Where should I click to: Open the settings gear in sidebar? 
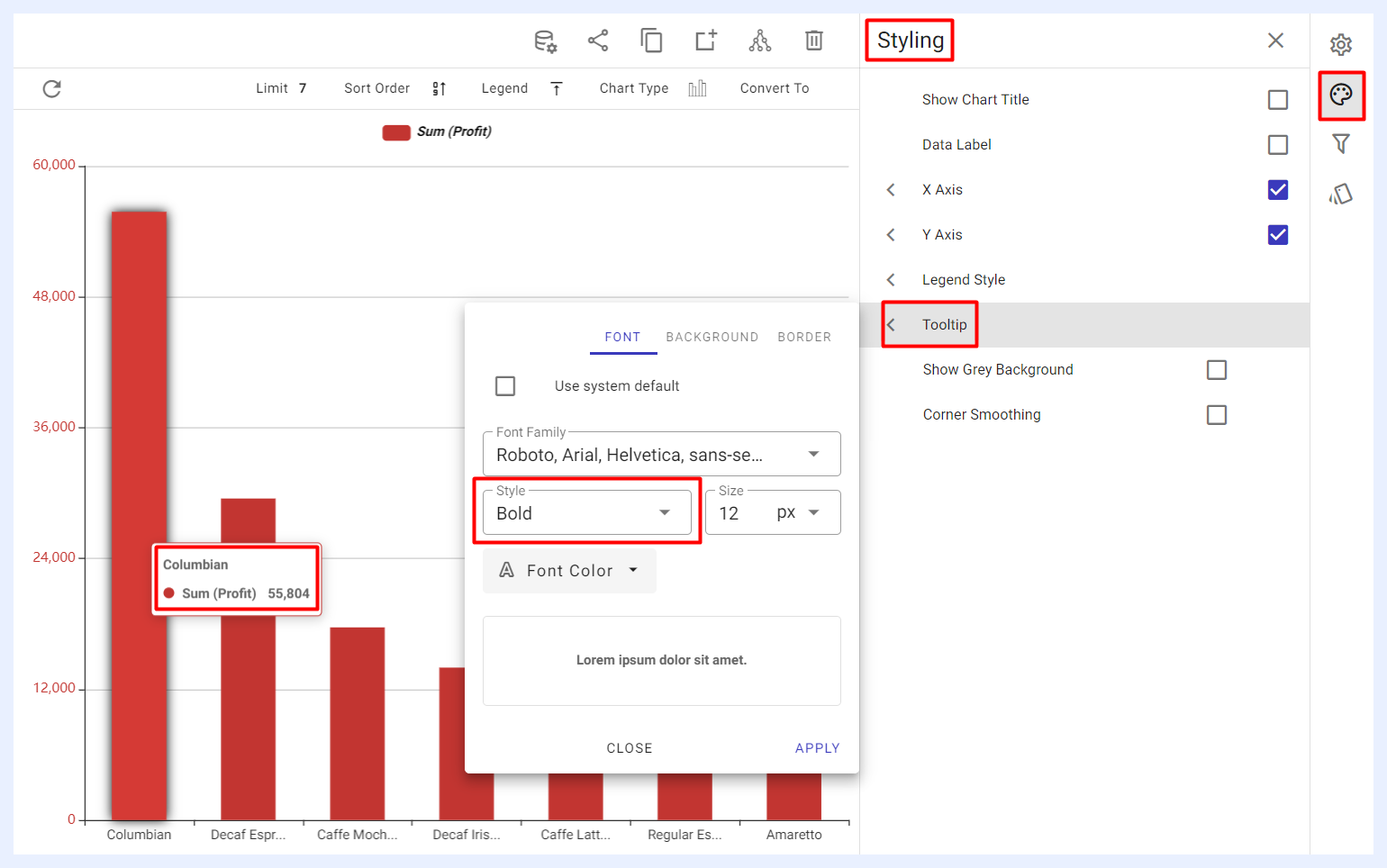[x=1341, y=44]
